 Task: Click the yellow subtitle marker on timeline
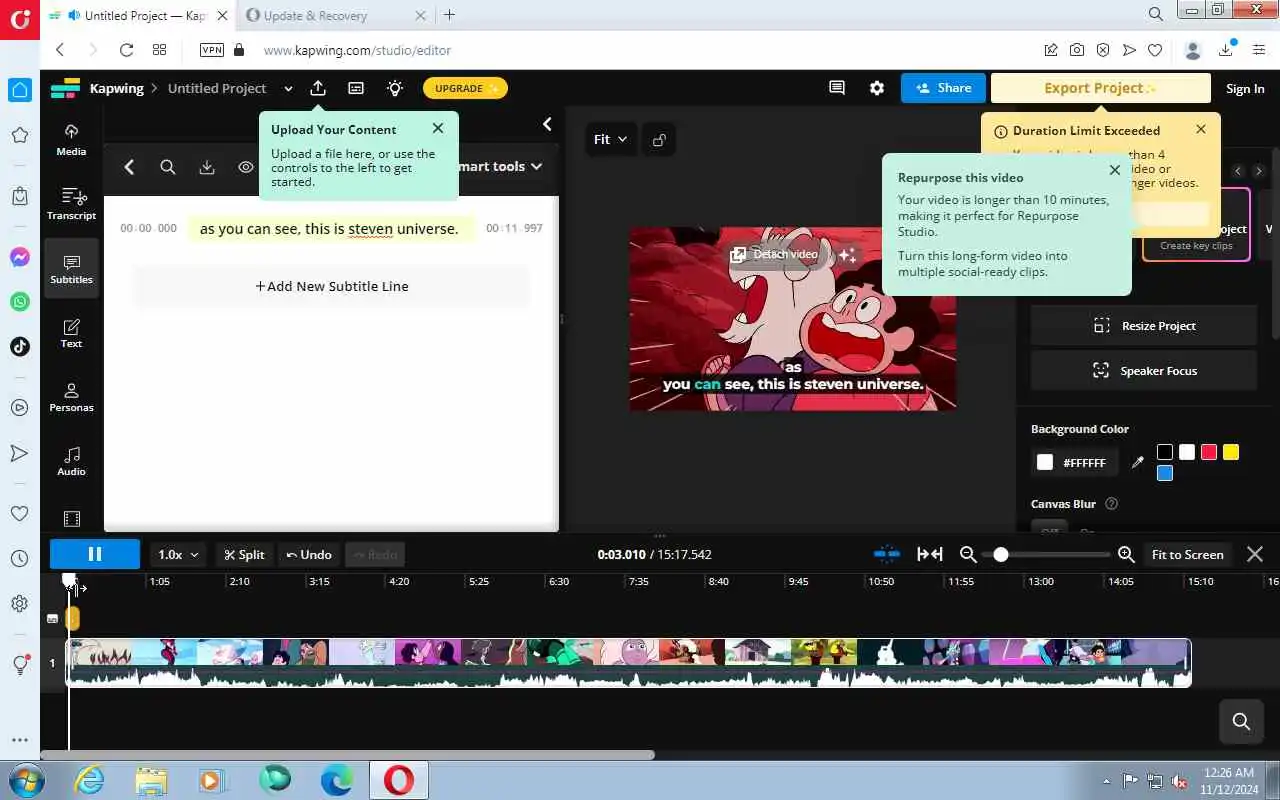click(x=72, y=619)
